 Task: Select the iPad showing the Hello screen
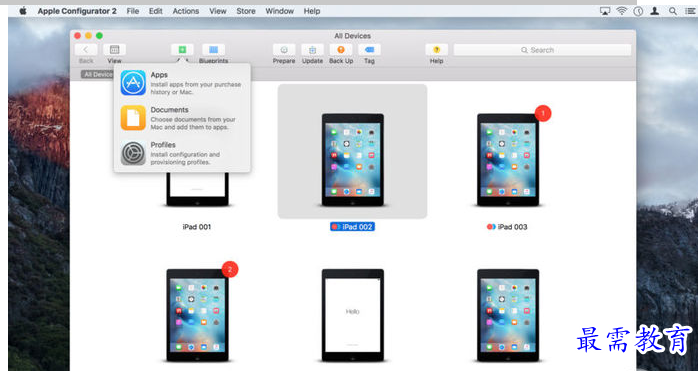[353, 315]
